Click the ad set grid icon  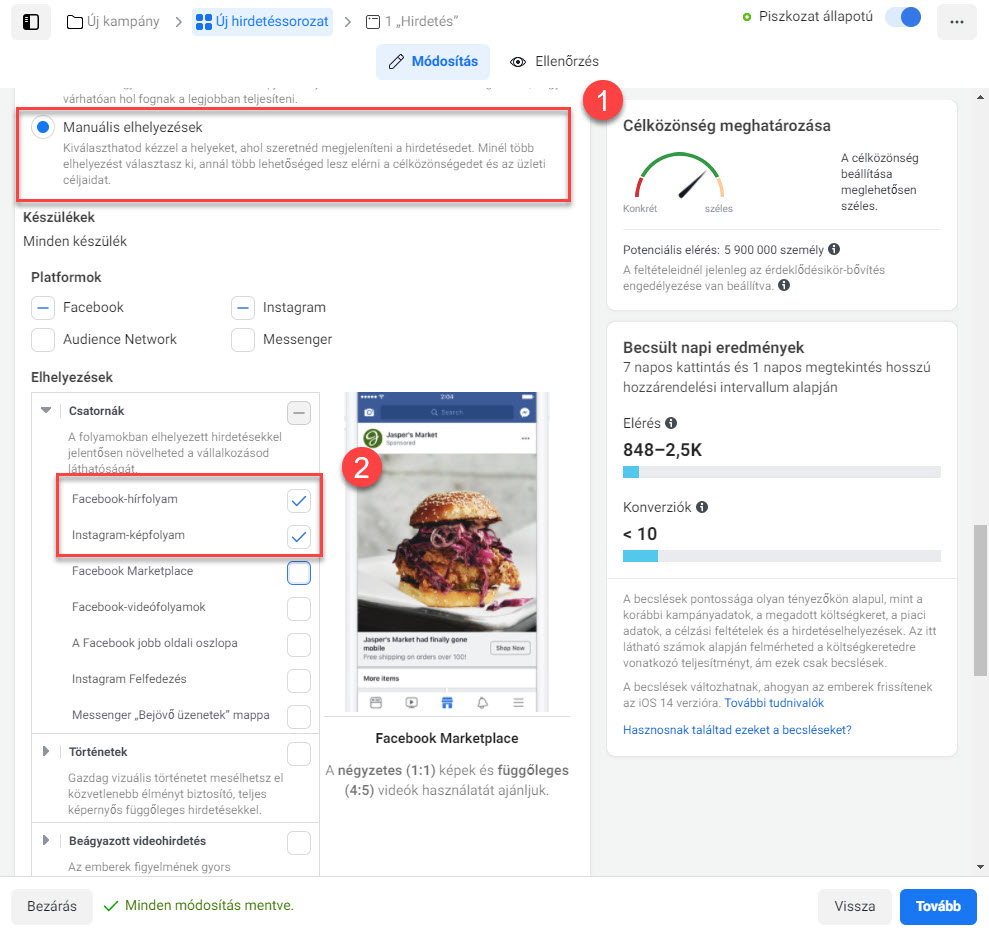(x=204, y=22)
